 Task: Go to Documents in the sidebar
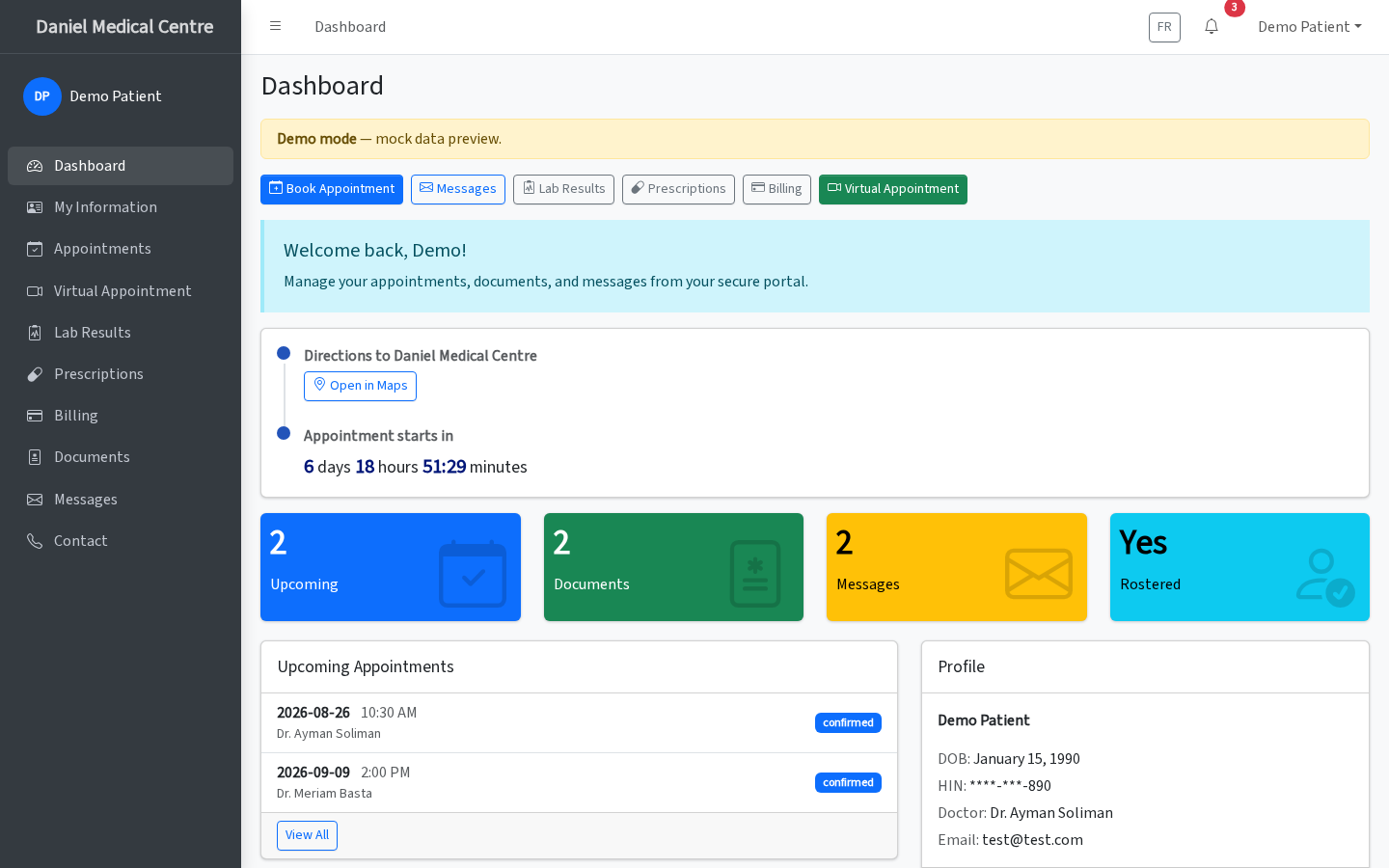click(121, 457)
